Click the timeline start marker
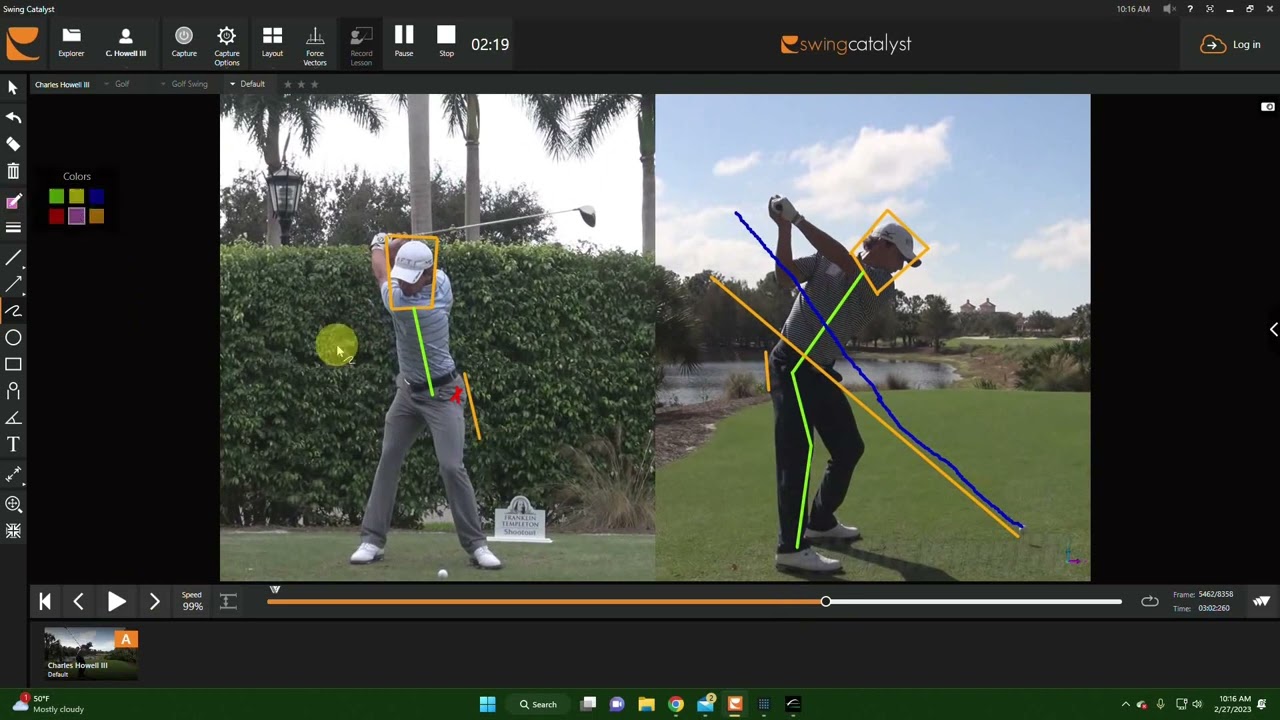The image size is (1280, 720). (x=275, y=590)
